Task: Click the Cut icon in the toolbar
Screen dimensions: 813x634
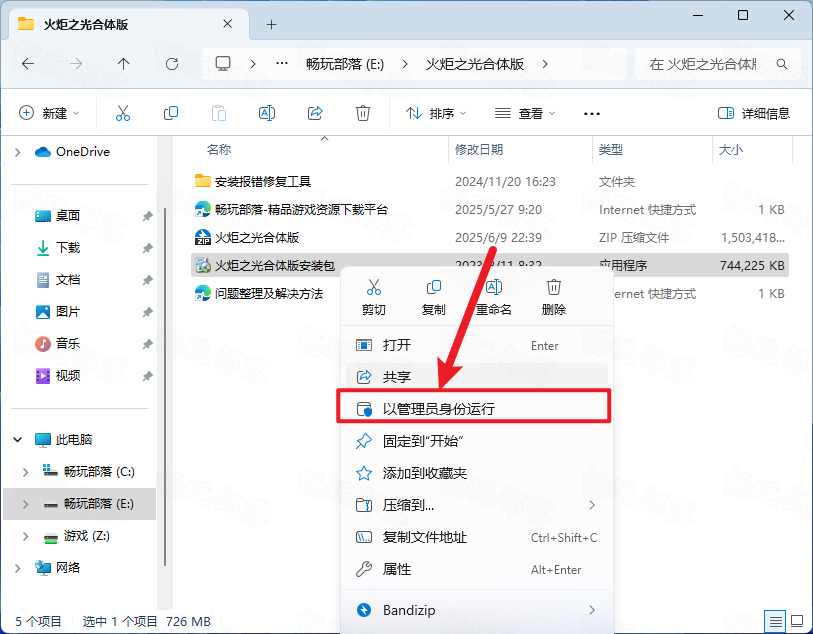Action: pos(123,113)
